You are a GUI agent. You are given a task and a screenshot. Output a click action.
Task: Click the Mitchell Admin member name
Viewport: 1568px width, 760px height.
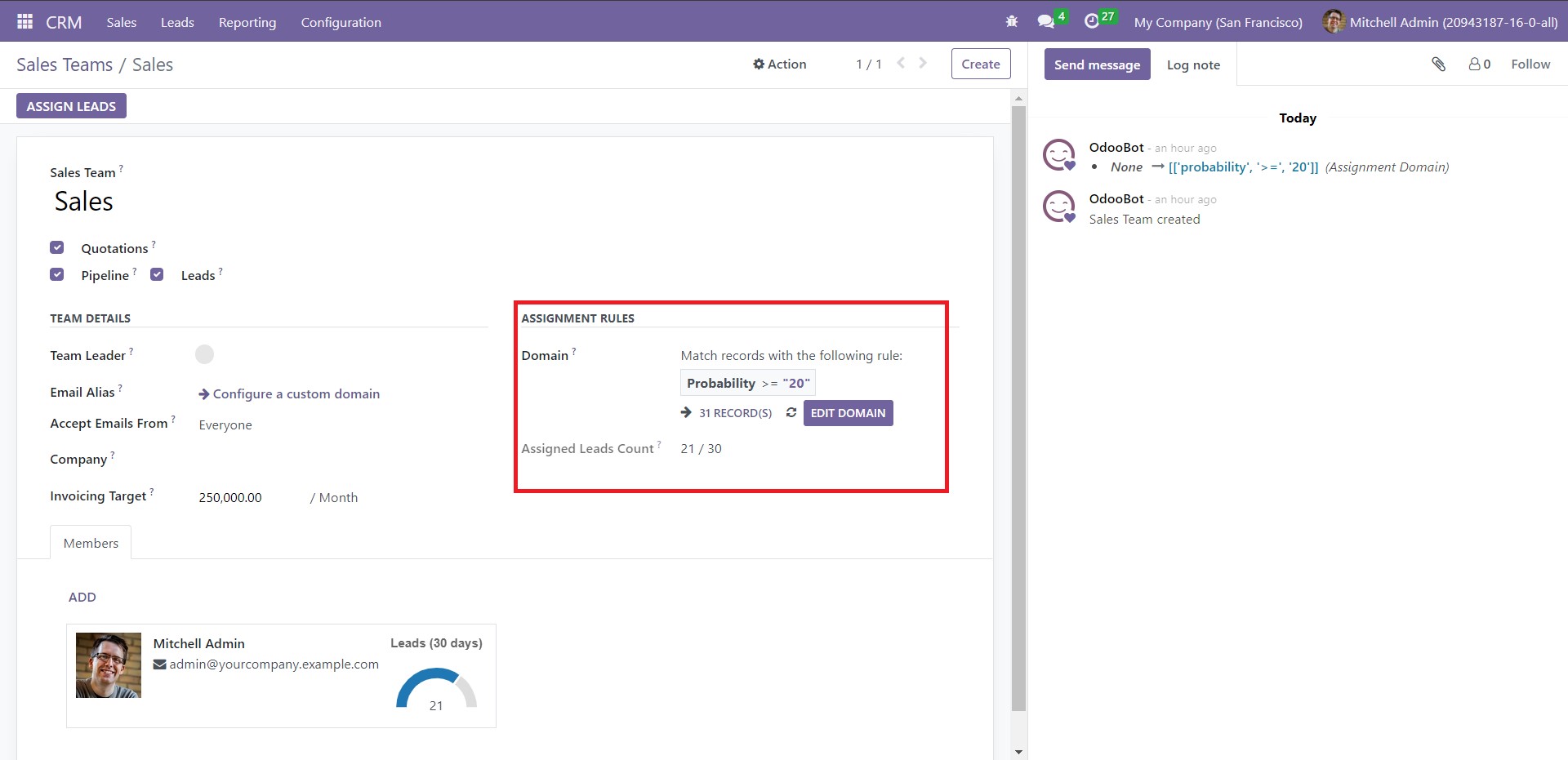198,644
